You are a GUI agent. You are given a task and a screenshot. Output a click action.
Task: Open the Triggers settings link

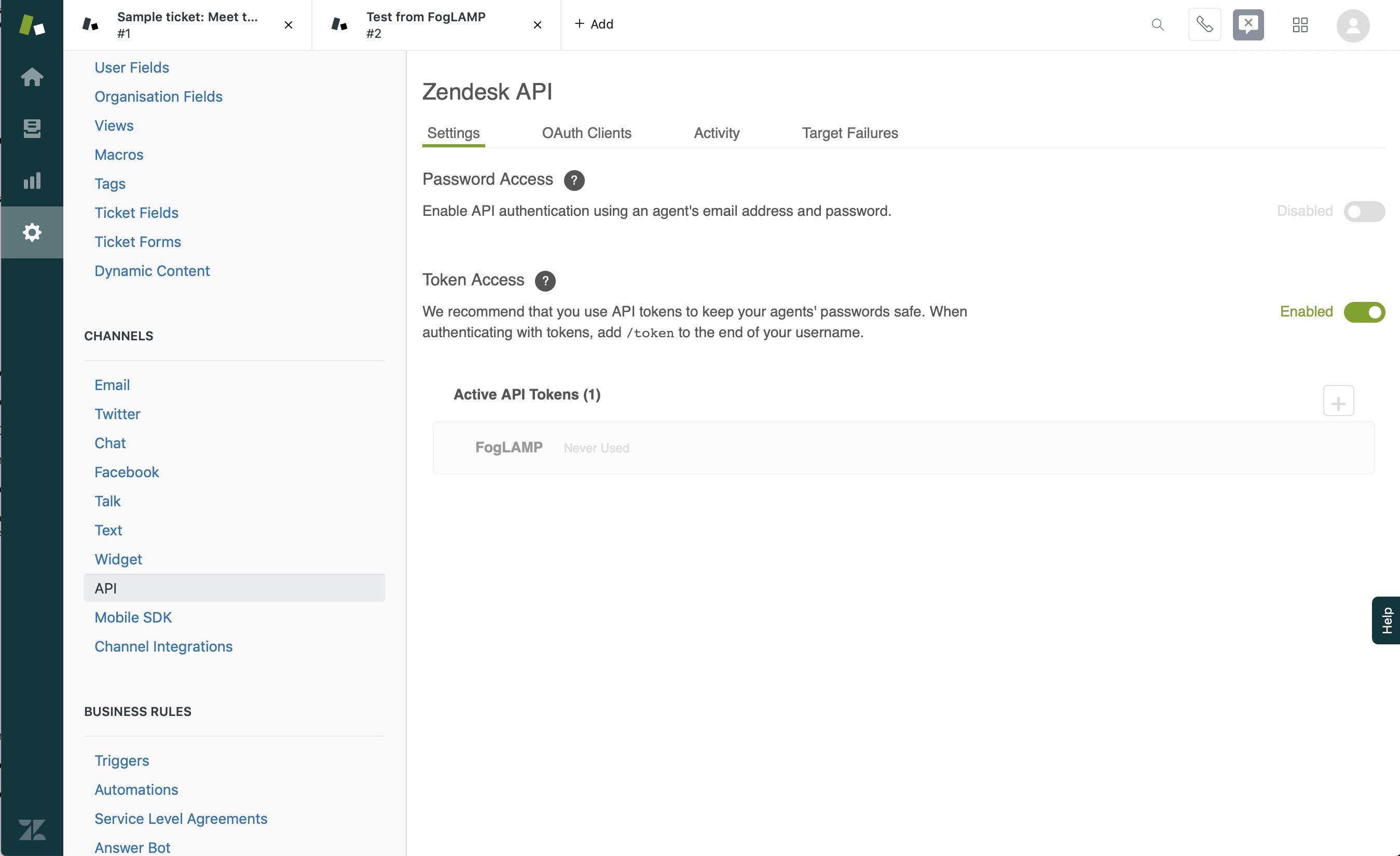point(121,761)
